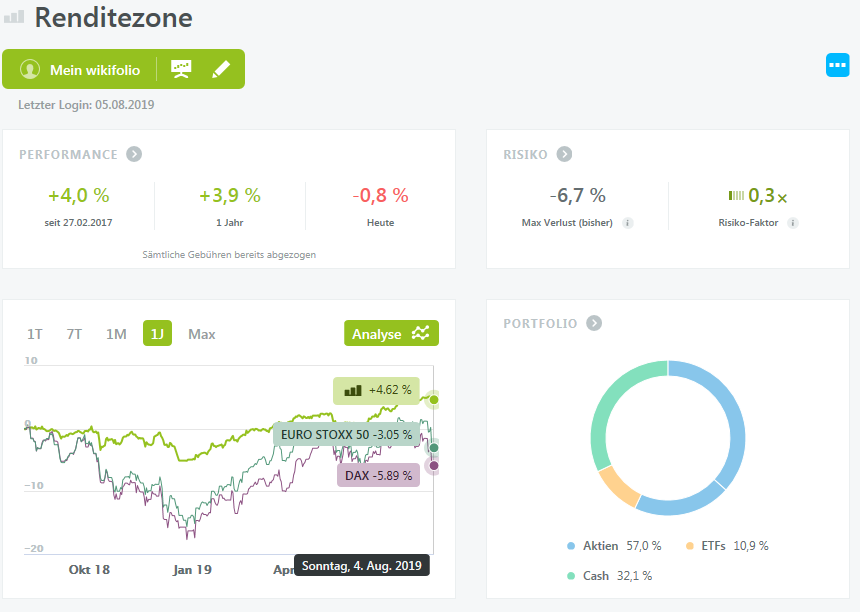
Task: Select the 1M chart range
Action: click(x=116, y=334)
